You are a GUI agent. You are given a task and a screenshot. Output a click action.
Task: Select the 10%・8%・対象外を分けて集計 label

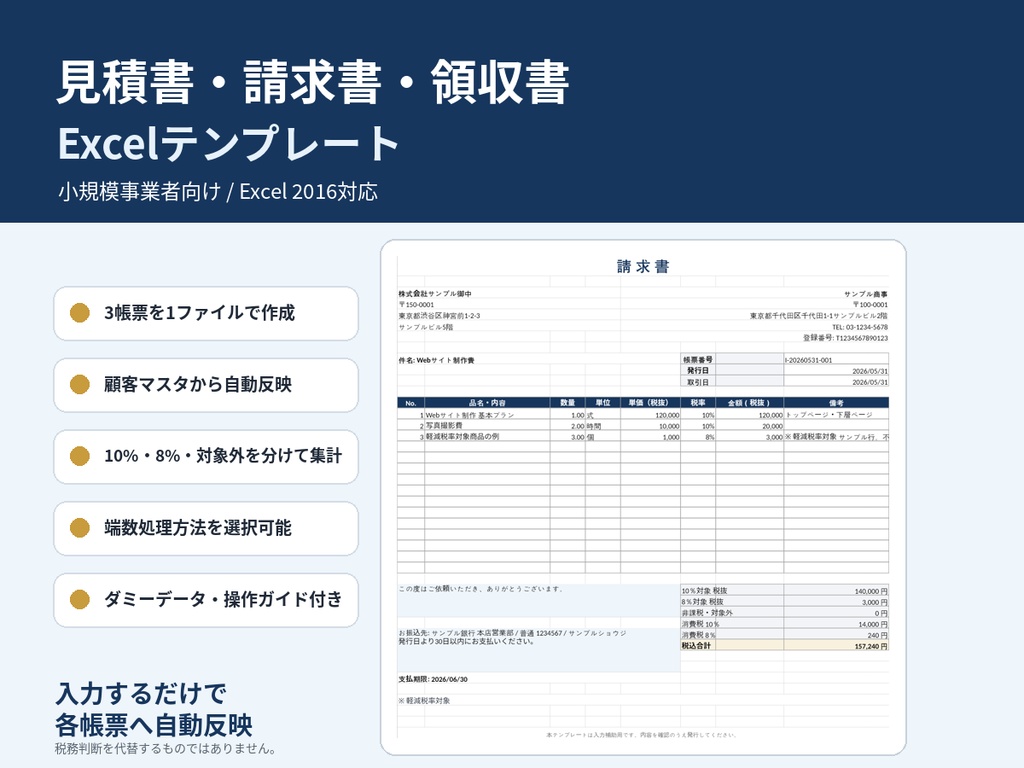[223, 456]
